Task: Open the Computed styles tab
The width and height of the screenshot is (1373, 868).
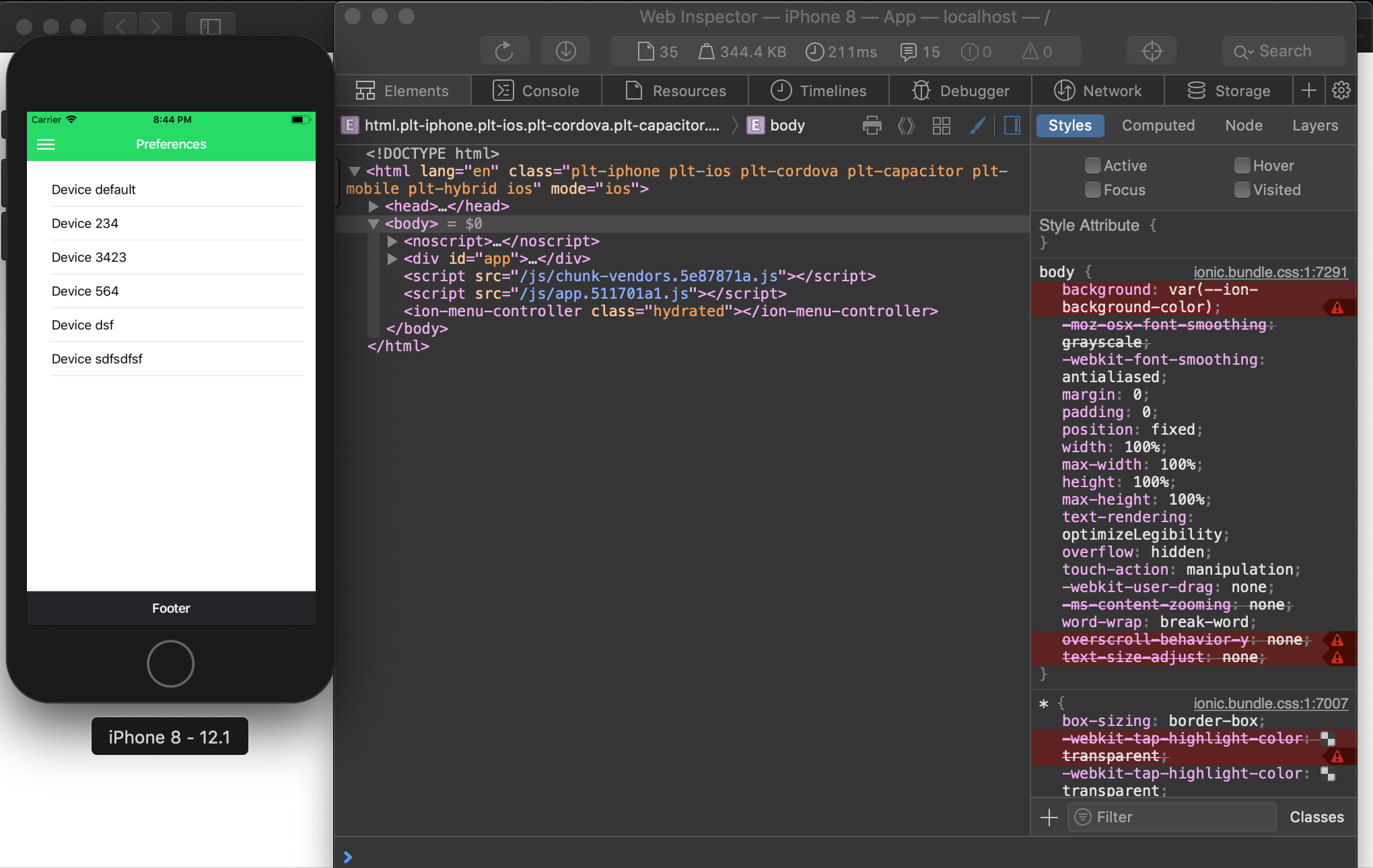Action: point(1158,126)
